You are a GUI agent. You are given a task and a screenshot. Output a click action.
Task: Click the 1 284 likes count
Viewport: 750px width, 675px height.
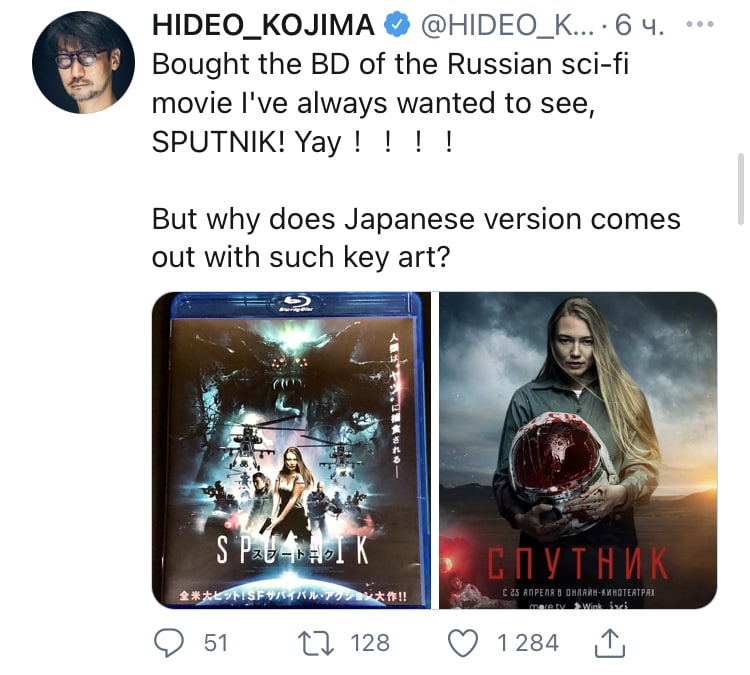(x=528, y=642)
